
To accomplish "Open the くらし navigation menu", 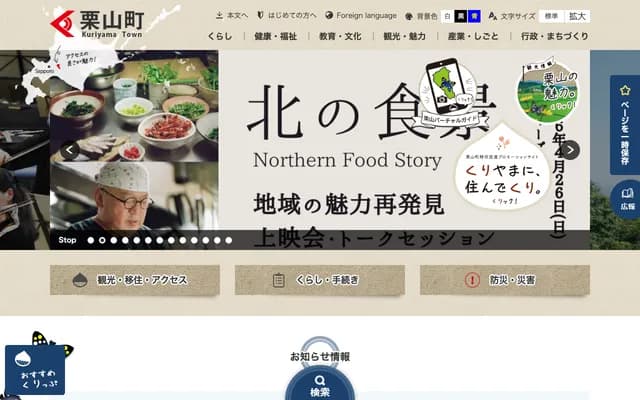I will point(220,36).
